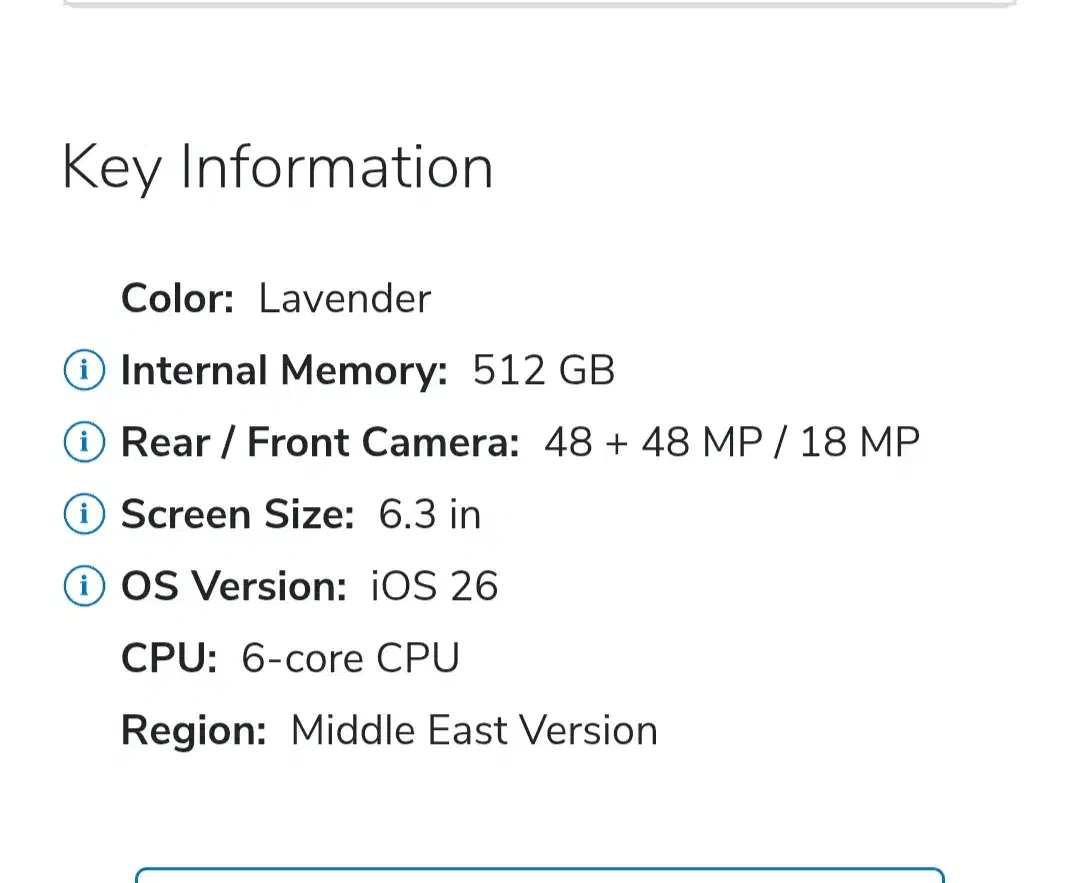
Task: Click the Lavender color value
Action: tap(344, 299)
